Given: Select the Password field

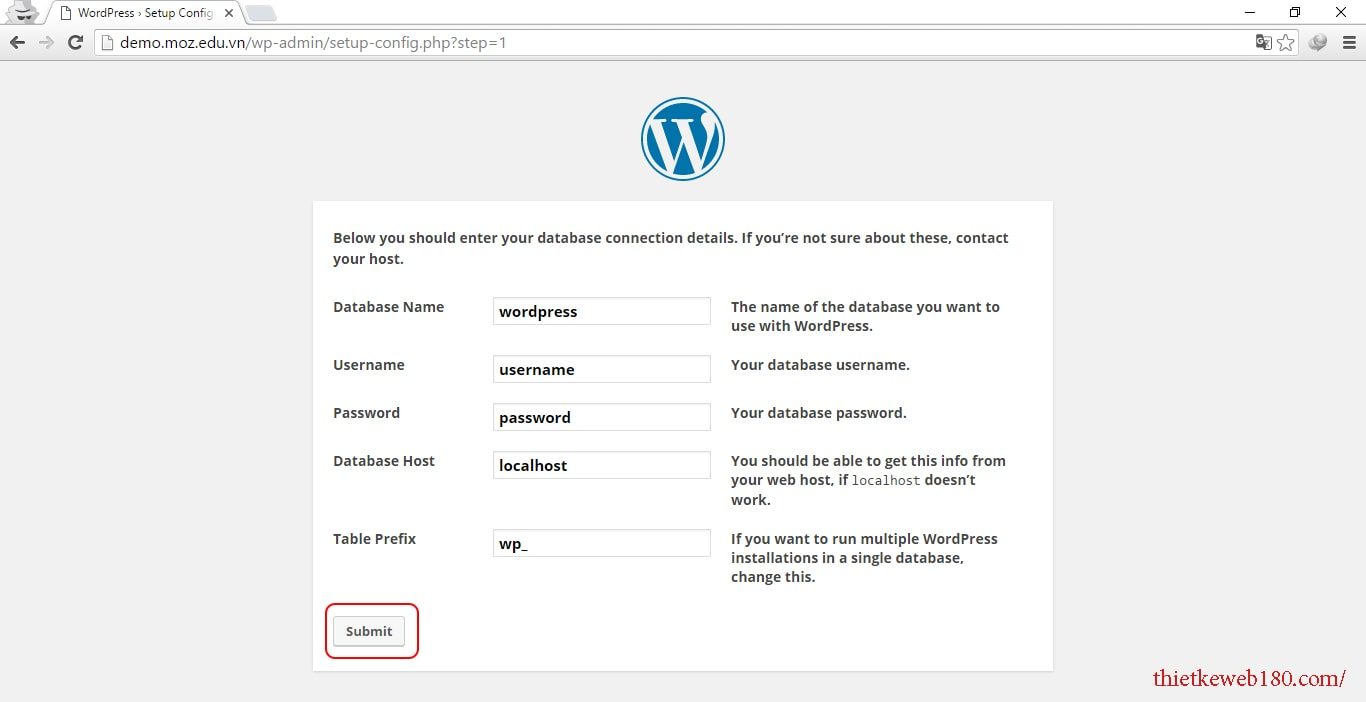Looking at the screenshot, I should (x=600, y=417).
